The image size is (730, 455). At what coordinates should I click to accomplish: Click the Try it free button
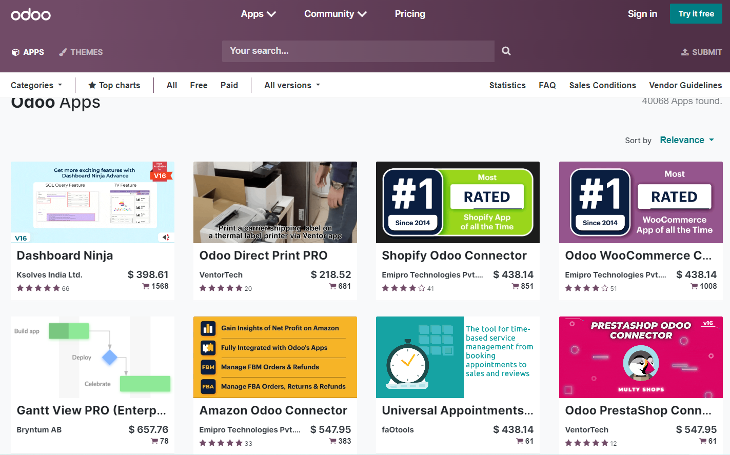[696, 14]
